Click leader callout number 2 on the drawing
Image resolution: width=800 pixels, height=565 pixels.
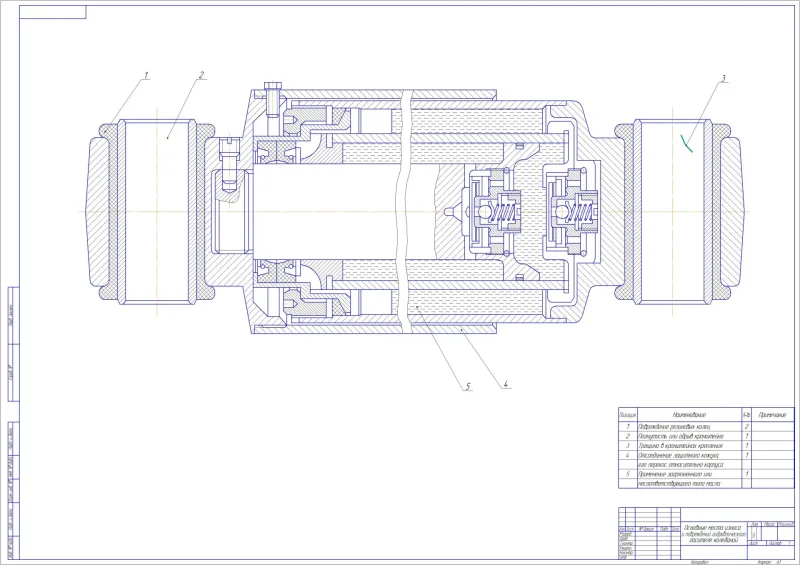(201, 75)
